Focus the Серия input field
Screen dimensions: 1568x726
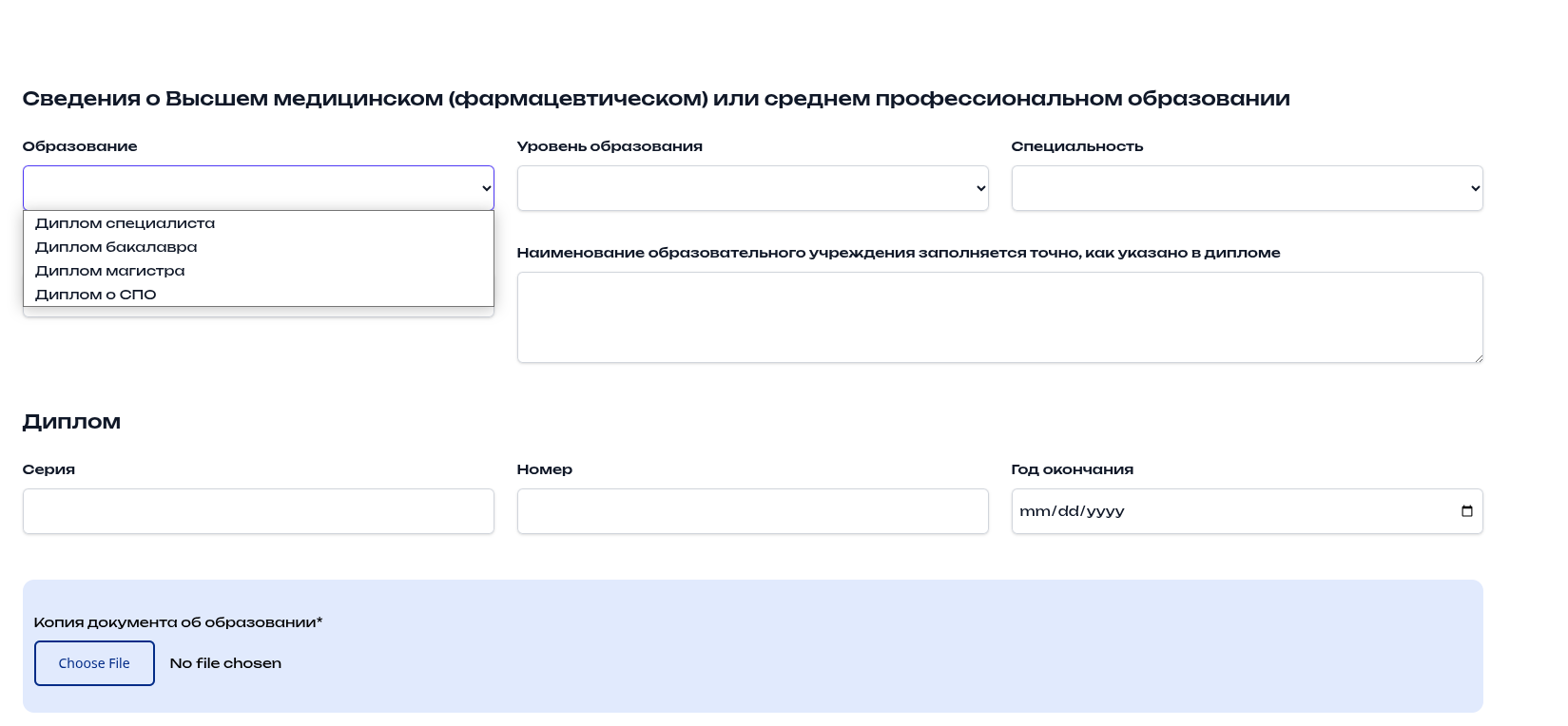click(x=258, y=511)
